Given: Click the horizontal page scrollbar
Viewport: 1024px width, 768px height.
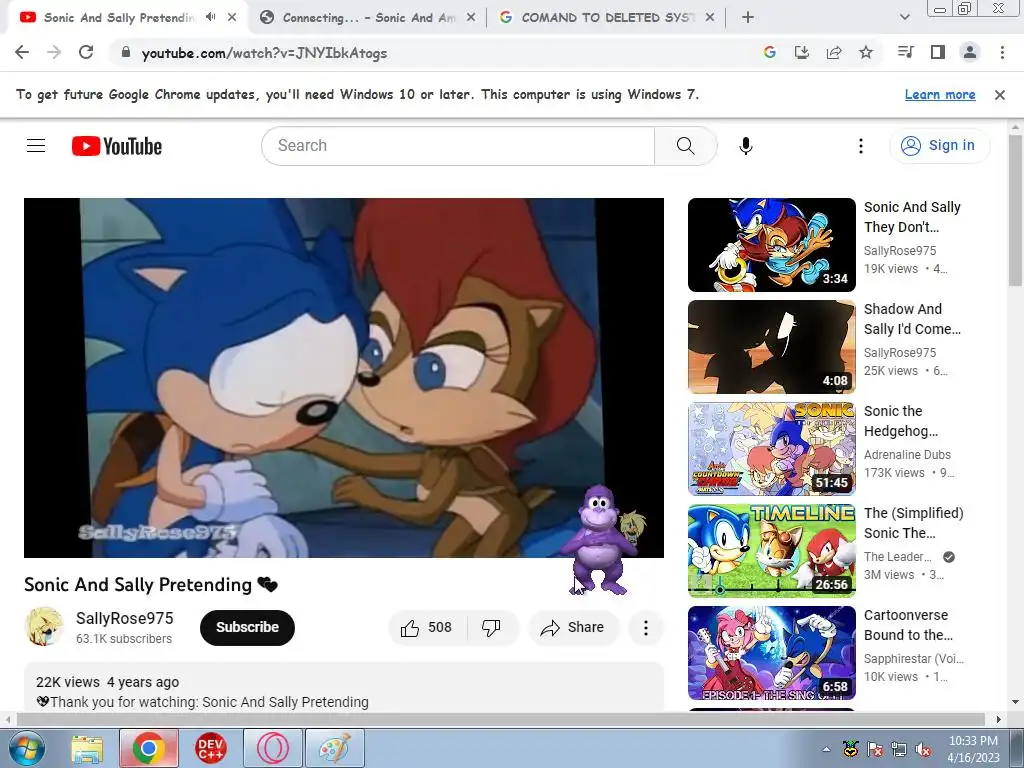Looking at the screenshot, I should [500, 719].
